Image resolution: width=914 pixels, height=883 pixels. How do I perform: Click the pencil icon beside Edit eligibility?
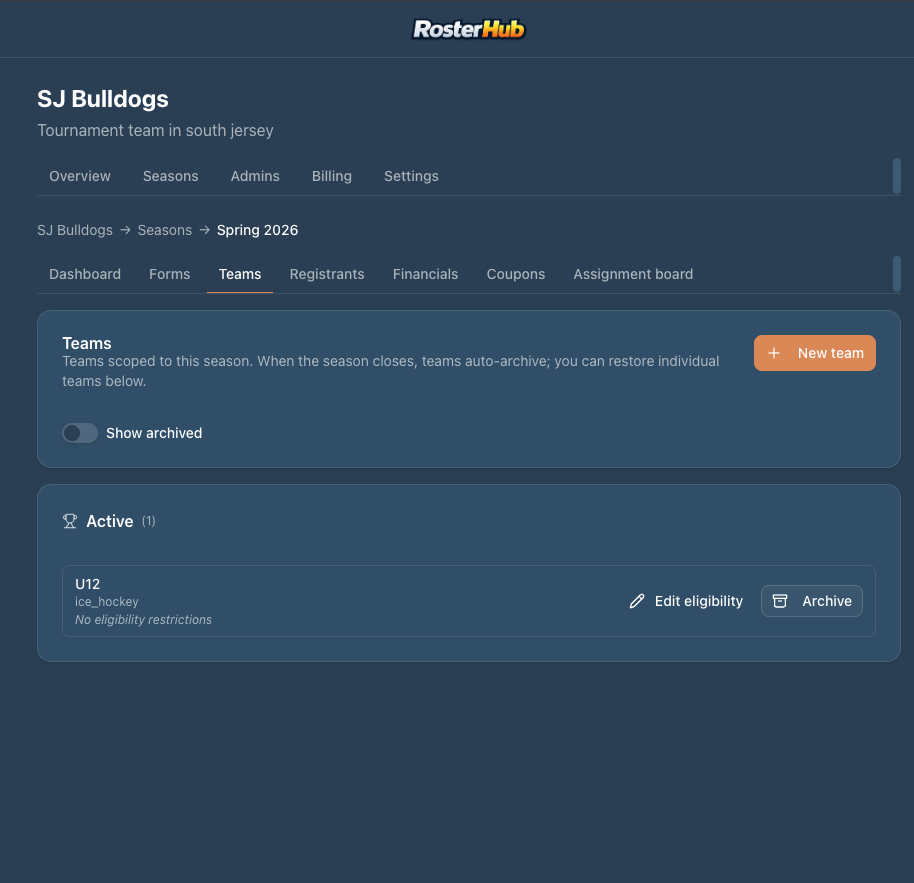[x=637, y=601]
